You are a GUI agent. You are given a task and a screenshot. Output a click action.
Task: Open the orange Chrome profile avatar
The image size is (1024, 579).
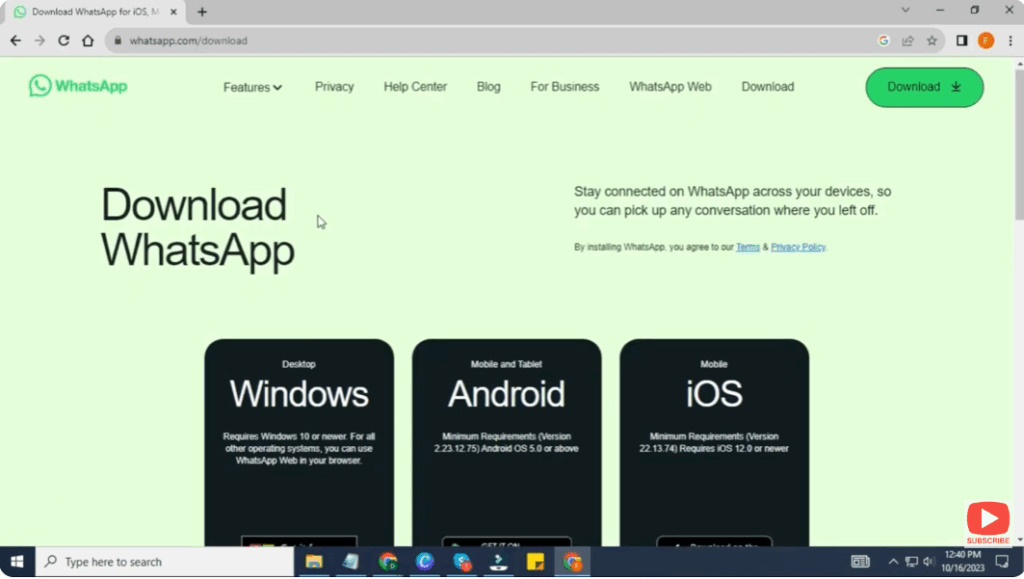pyautogui.click(x=986, y=41)
